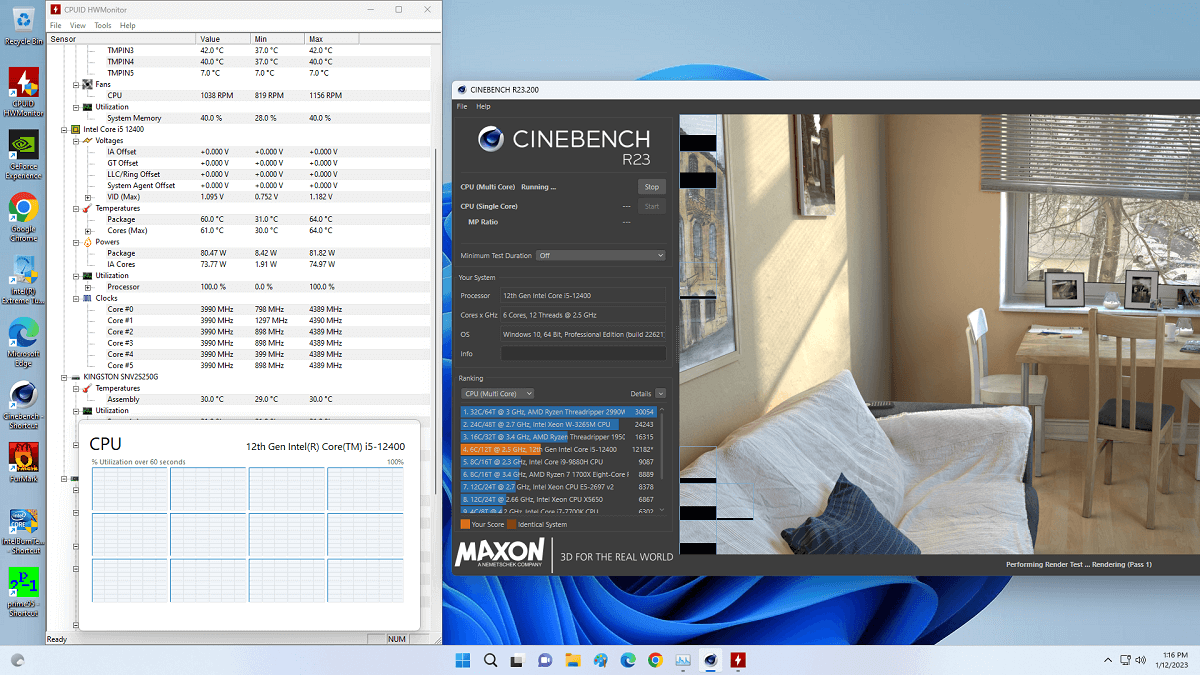1200x675 pixels.
Task: Open the Tools menu in HWMonitor
Action: pyautogui.click(x=103, y=25)
